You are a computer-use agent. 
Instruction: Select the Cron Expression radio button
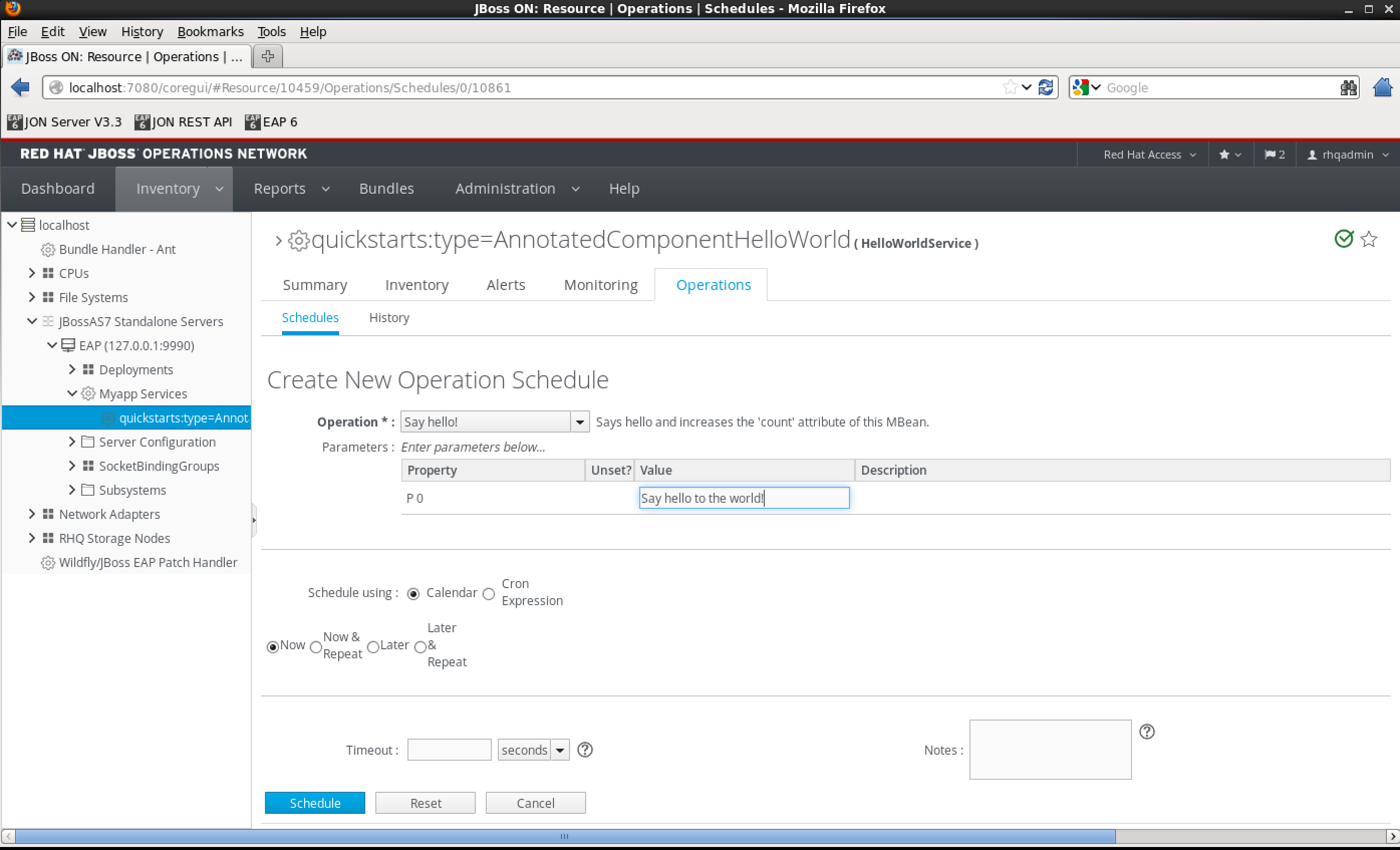[x=489, y=594]
